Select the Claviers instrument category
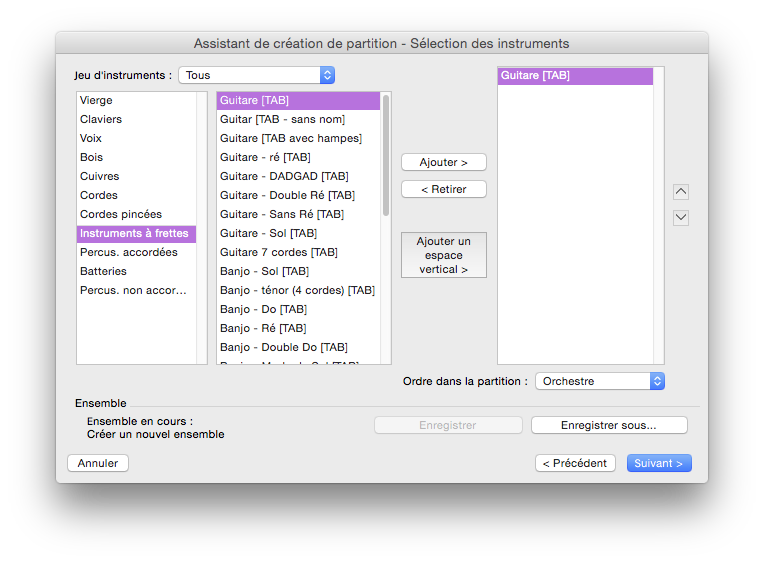The height and width of the screenshot is (563, 764). coord(101,119)
